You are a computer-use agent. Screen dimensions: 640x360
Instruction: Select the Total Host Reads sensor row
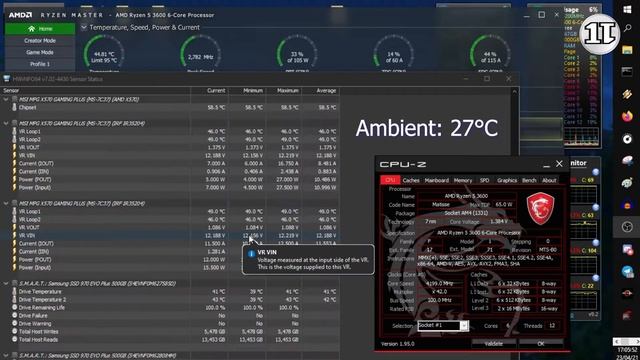click(x=169, y=340)
